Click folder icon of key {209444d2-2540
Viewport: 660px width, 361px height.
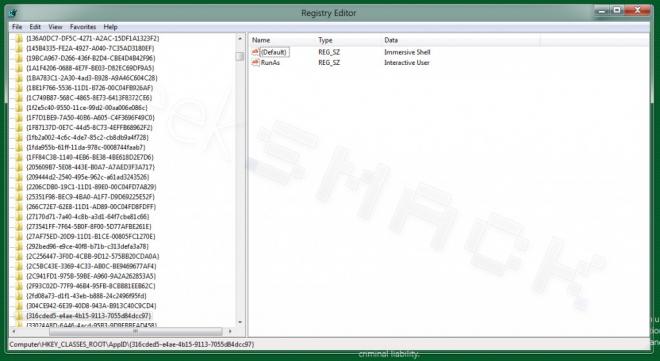tap(19, 177)
